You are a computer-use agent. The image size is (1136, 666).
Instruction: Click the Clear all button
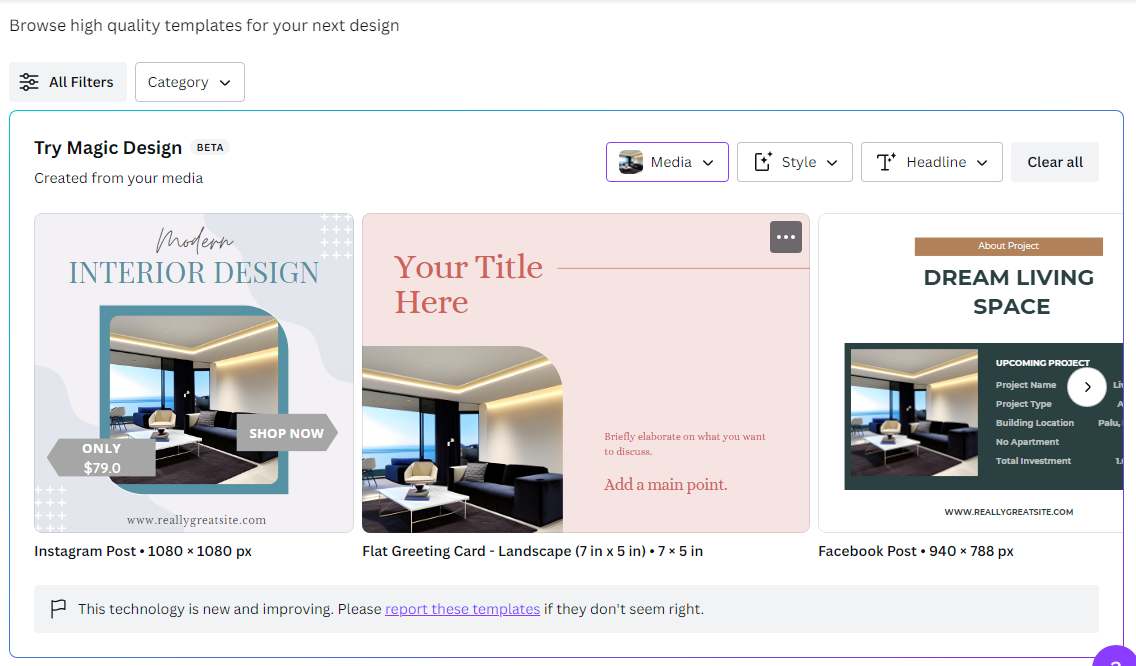(1055, 162)
